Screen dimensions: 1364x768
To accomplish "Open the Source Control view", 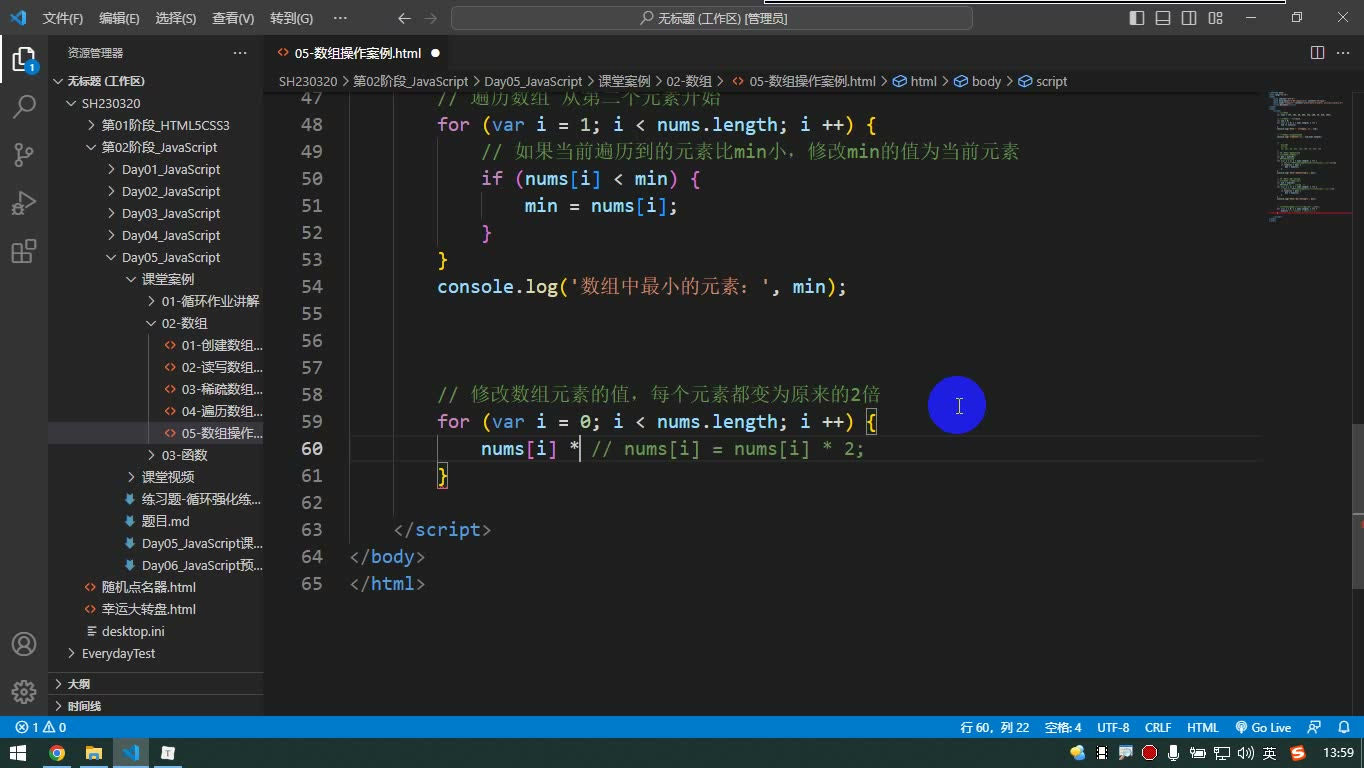I will pyautogui.click(x=24, y=154).
